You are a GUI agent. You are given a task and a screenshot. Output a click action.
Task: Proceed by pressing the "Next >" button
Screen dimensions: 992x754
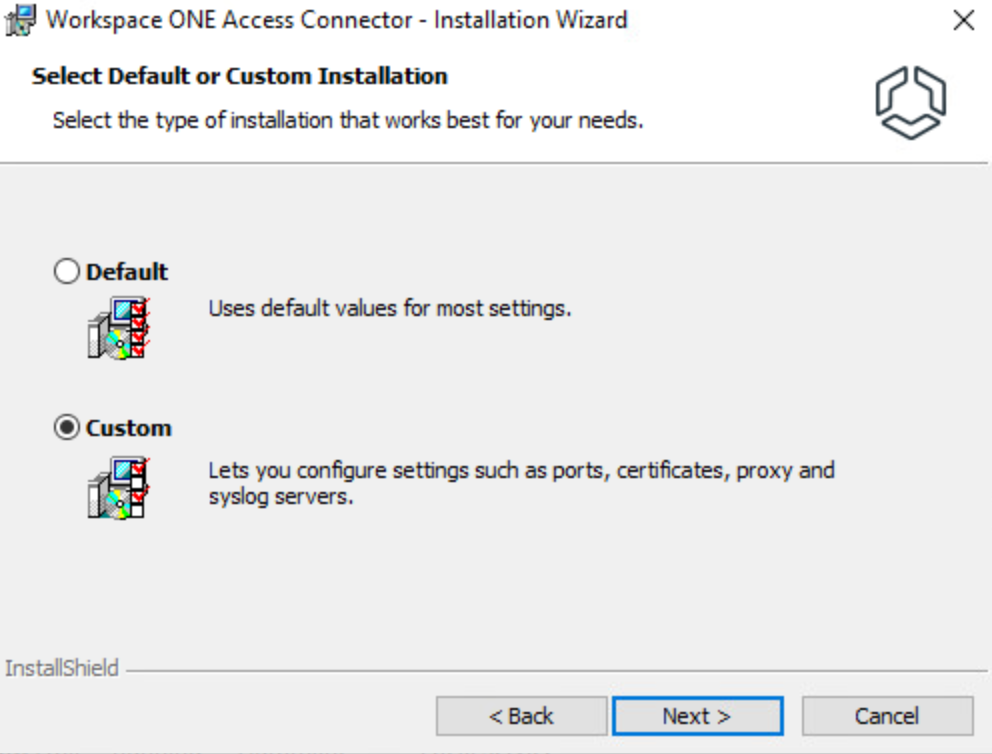coord(697,716)
